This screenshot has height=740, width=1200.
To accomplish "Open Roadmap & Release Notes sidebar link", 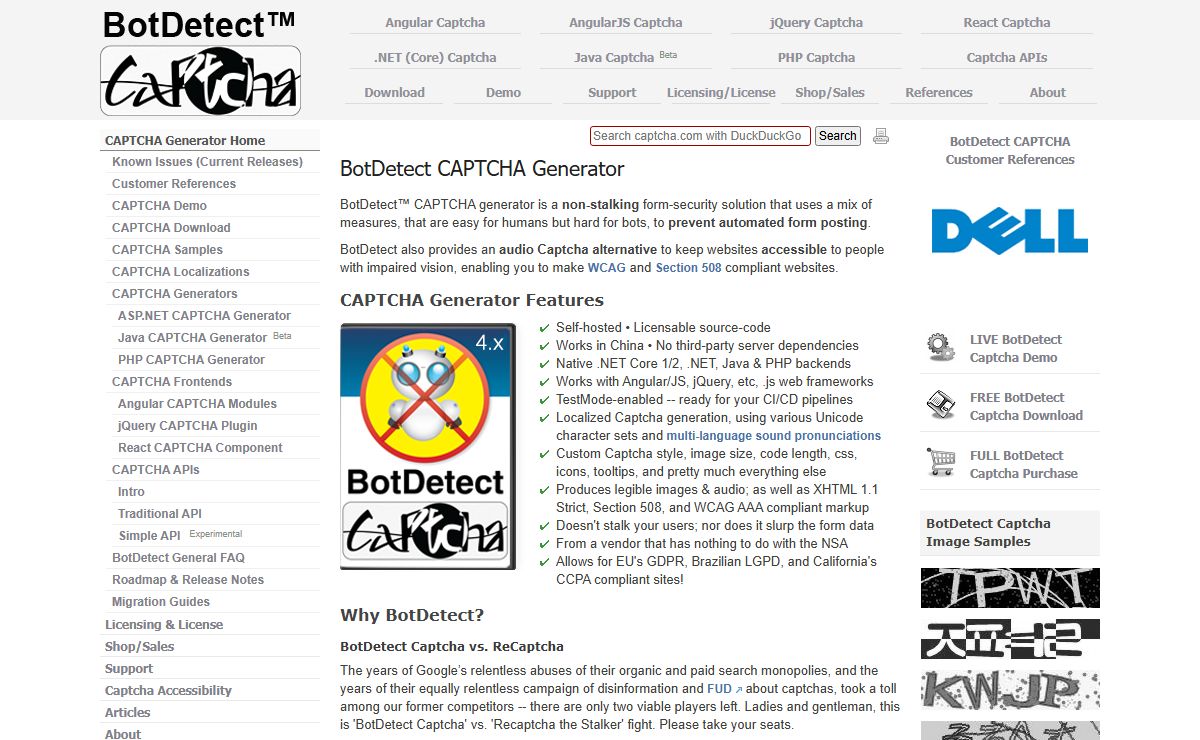I will 188,580.
